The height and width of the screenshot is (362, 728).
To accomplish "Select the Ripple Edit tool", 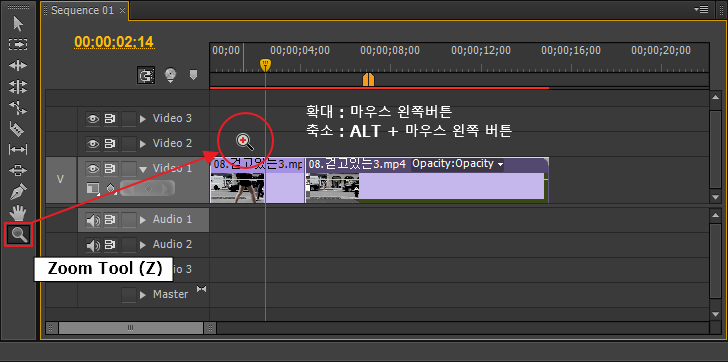I will click(18, 65).
